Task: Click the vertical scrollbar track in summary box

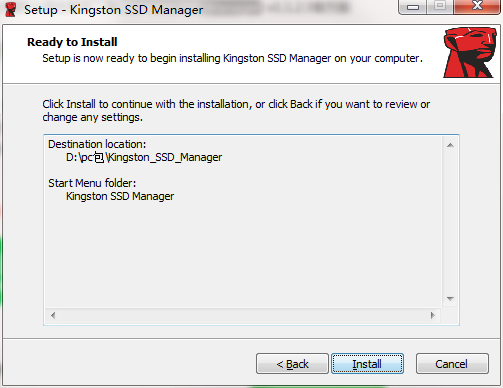Action: (450, 222)
